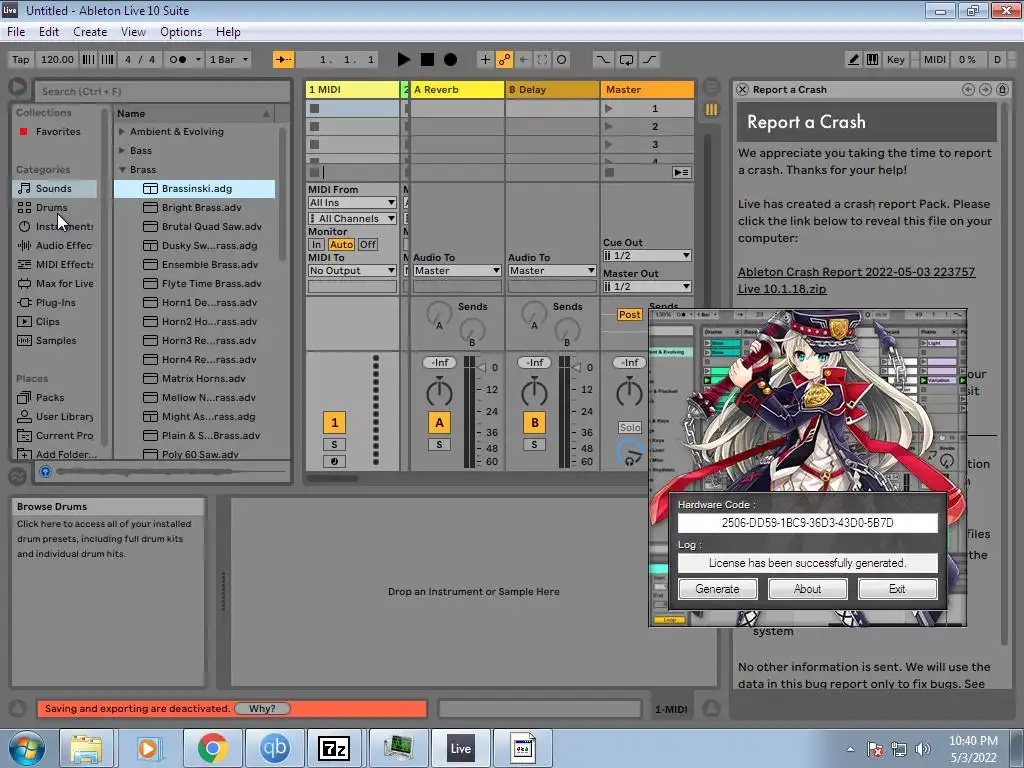Toggle Draw Mode pencil icon
This screenshot has height=768, width=1024.
tap(853, 59)
